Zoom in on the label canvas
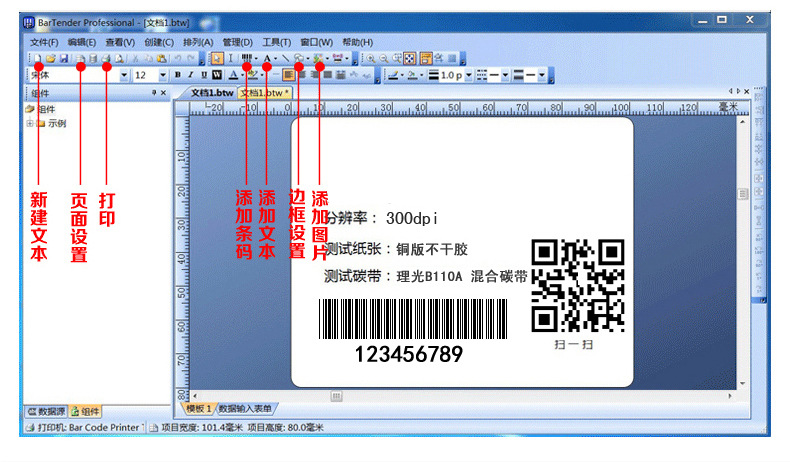The image size is (790, 462). tap(371, 58)
